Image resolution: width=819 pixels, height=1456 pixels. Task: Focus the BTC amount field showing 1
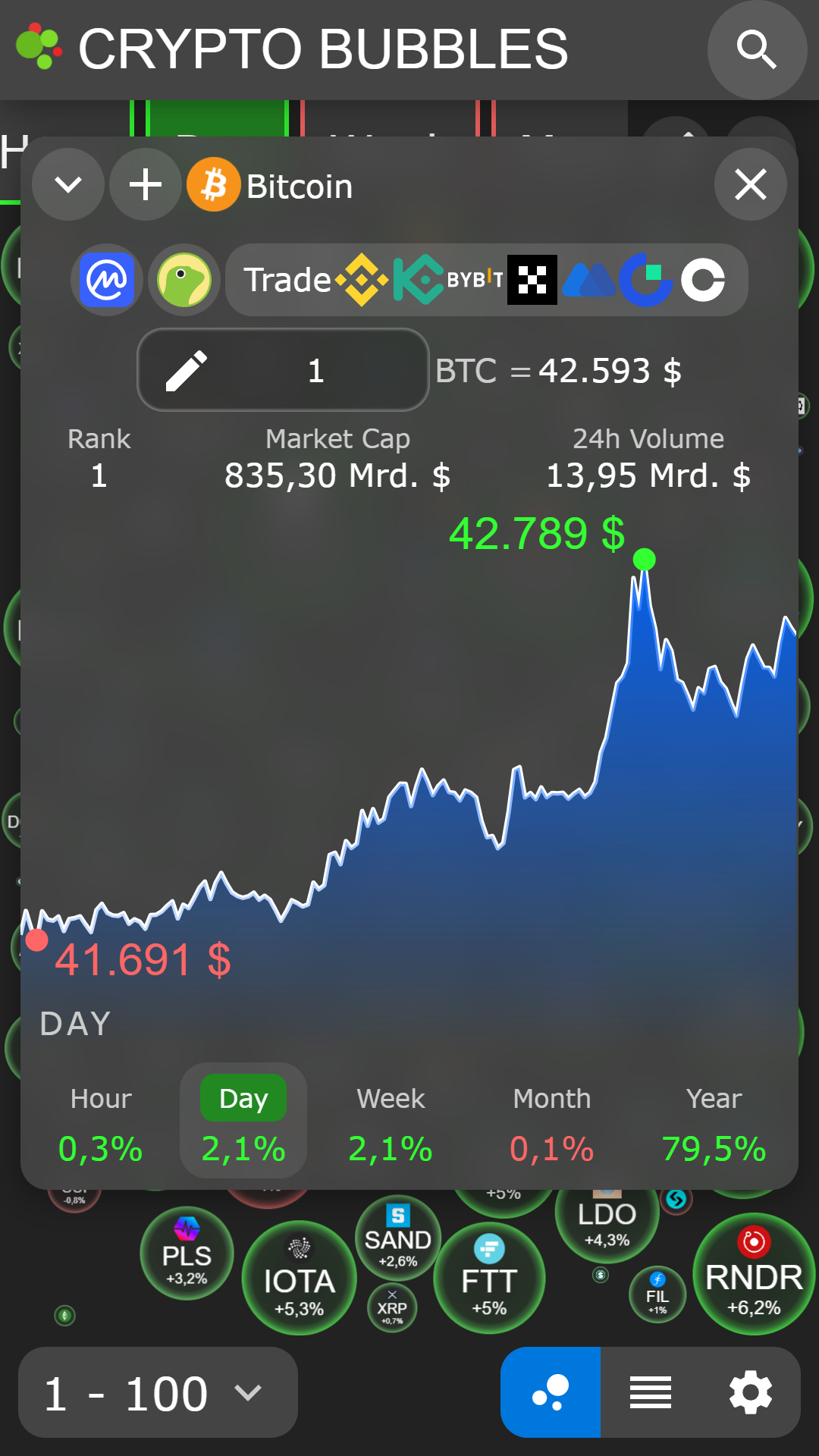pyautogui.click(x=283, y=370)
